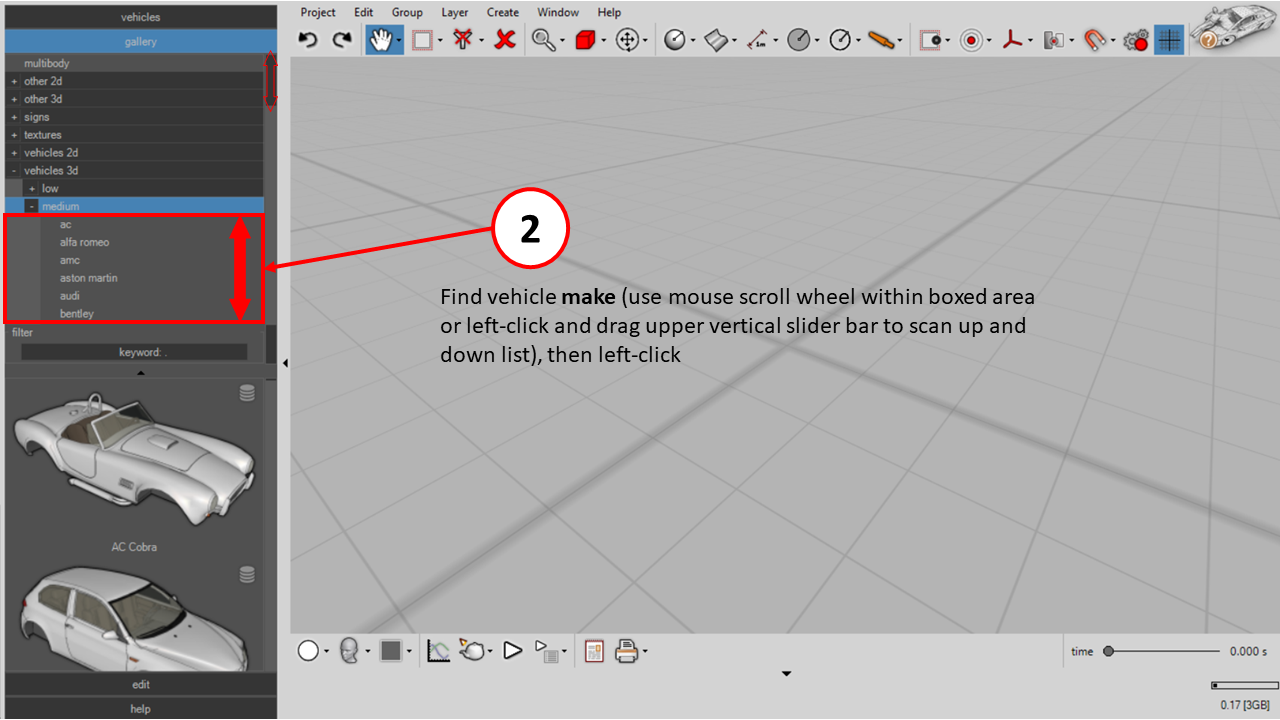Click the time slider handle
This screenshot has width=1280, height=720.
1108,651
